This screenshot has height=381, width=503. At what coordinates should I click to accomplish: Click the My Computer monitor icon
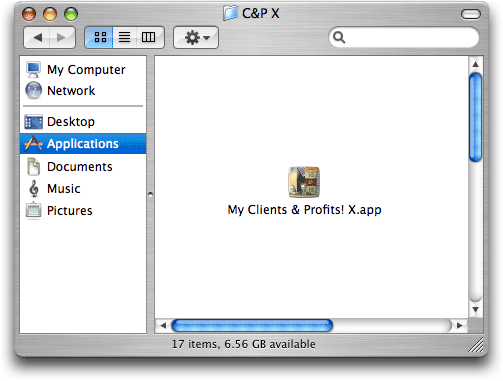pyautogui.click(x=33, y=69)
